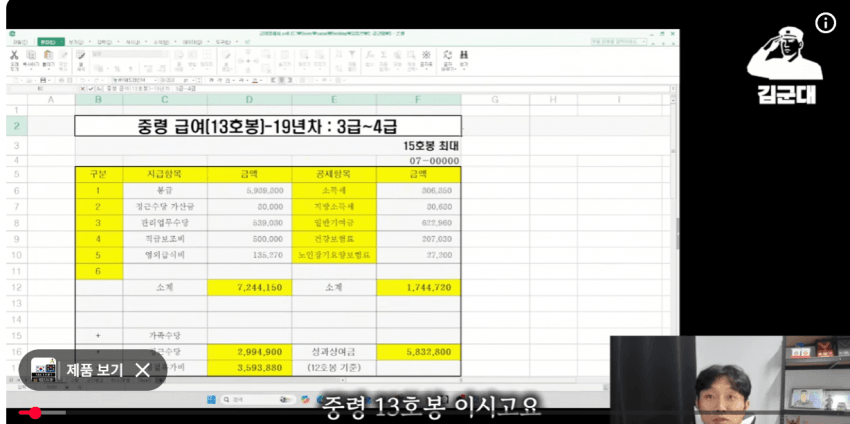
Task: Select column D header
Action: 249,100
